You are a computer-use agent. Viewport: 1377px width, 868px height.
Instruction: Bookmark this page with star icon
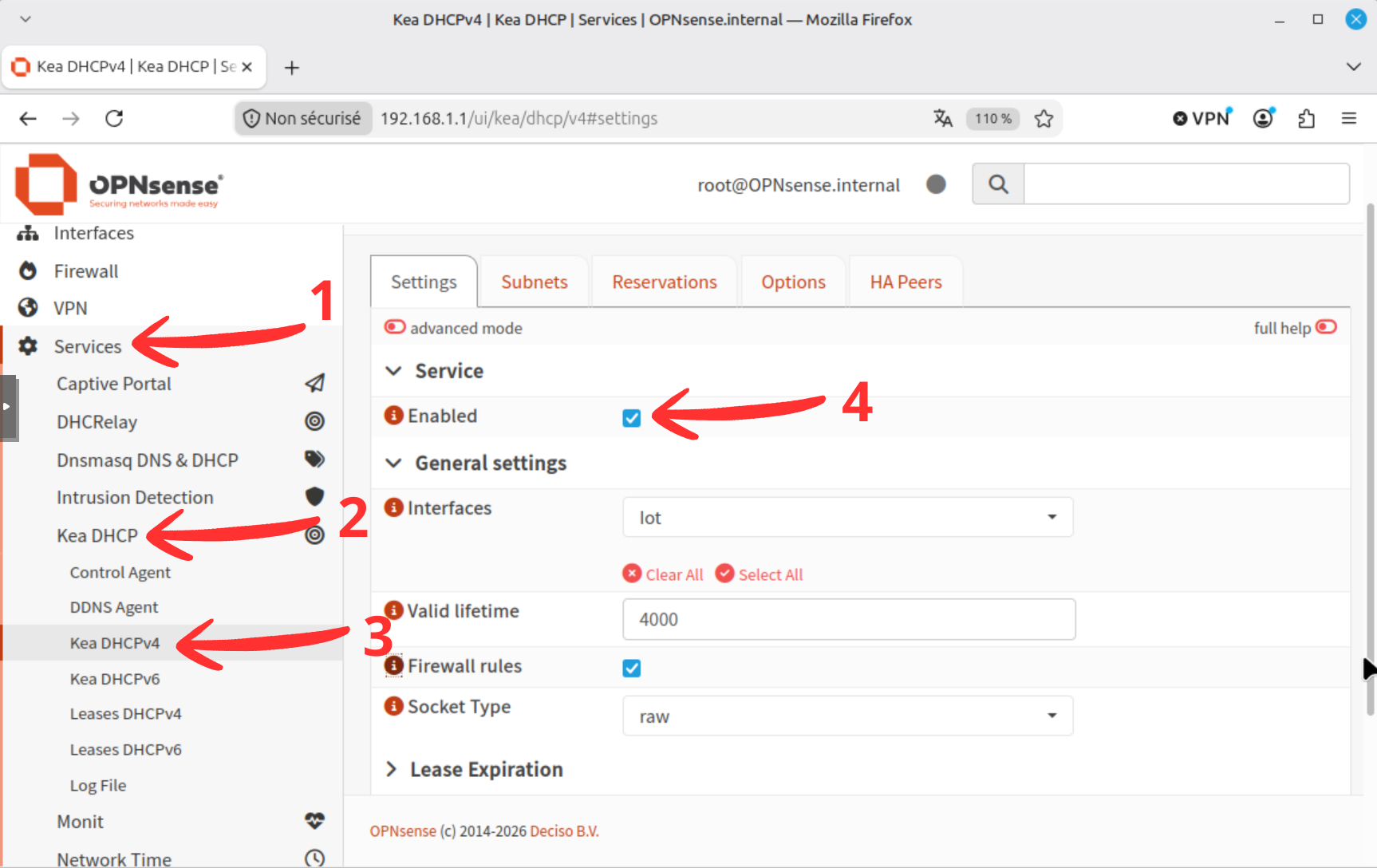(1044, 119)
